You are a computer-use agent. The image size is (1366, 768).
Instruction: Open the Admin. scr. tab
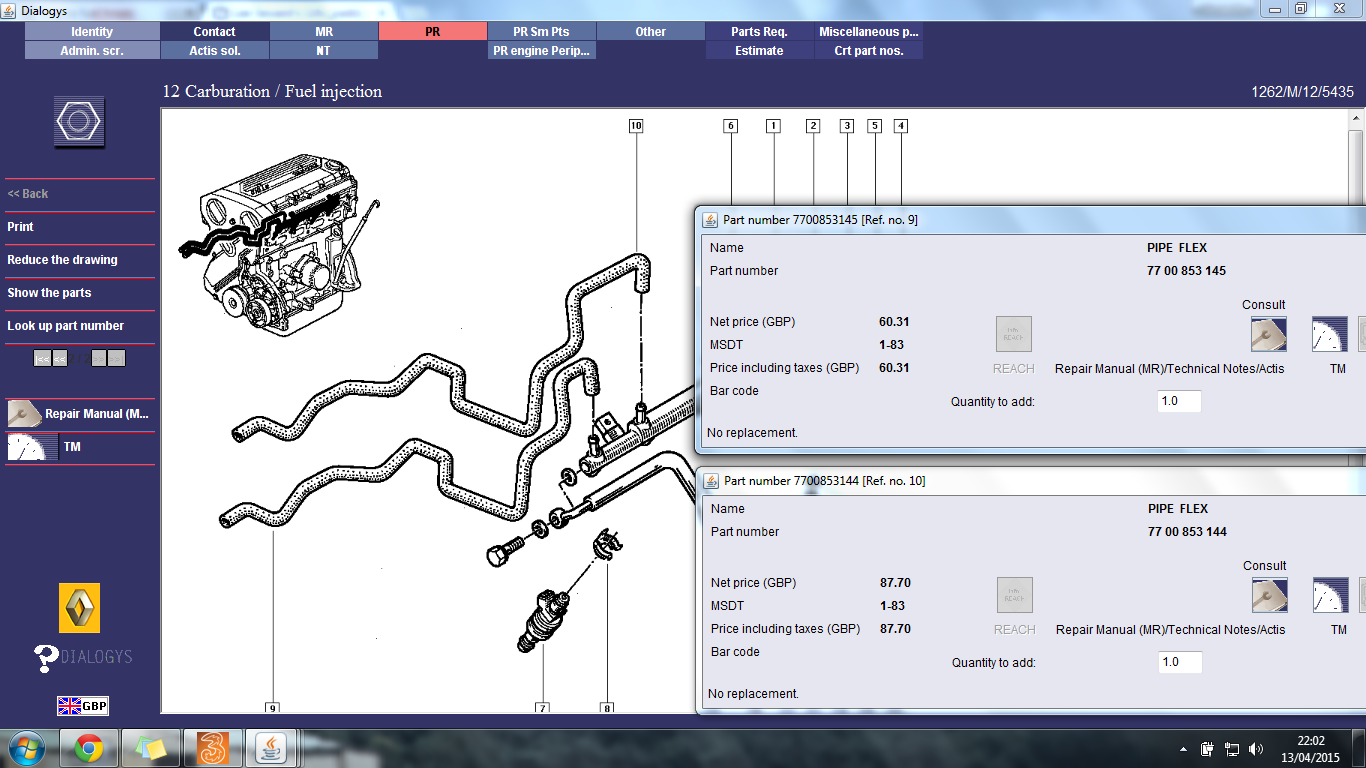tap(92, 50)
